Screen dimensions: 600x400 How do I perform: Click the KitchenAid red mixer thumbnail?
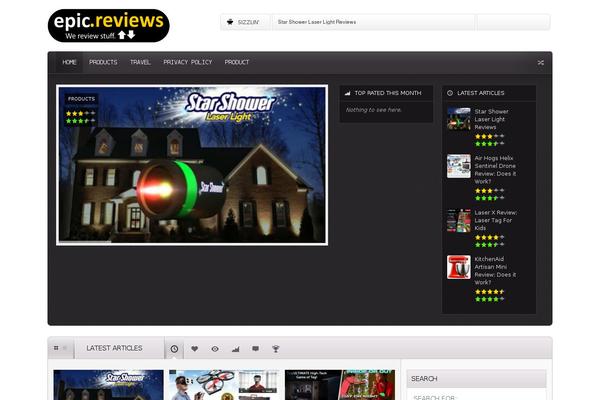[x=459, y=267]
